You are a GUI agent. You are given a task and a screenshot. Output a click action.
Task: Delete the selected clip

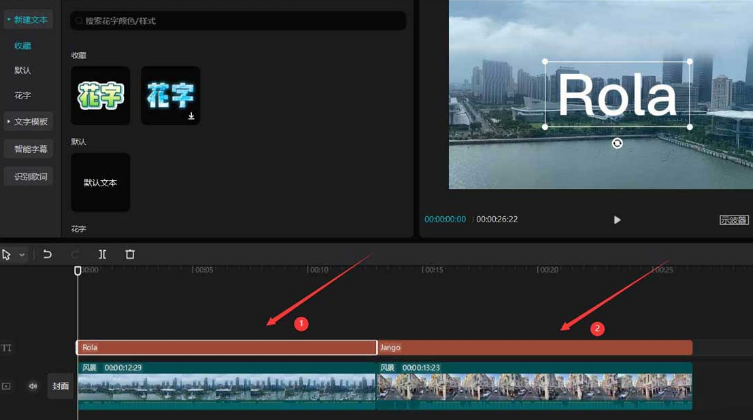pos(130,254)
